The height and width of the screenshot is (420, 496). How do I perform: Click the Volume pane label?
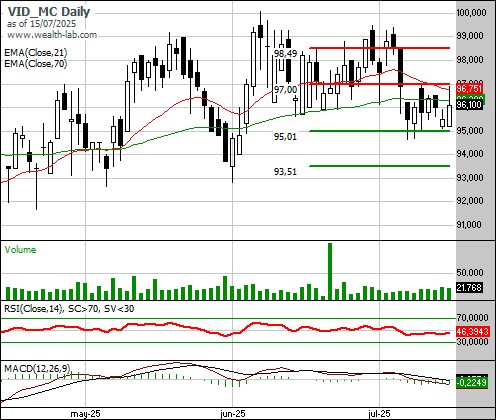(20, 250)
